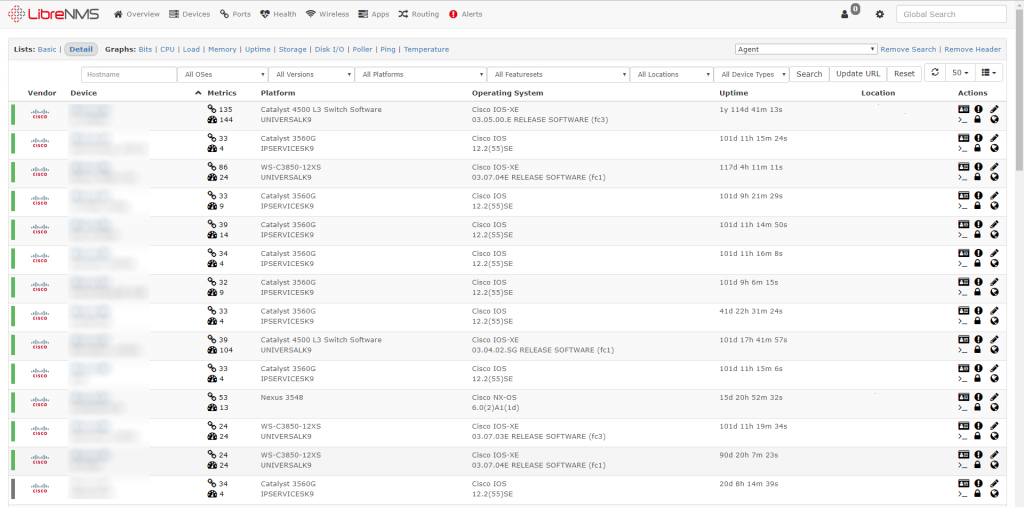Click sensors dashboard icon with count 144
Viewport: 1024px width, 507px height.
tap(212, 120)
